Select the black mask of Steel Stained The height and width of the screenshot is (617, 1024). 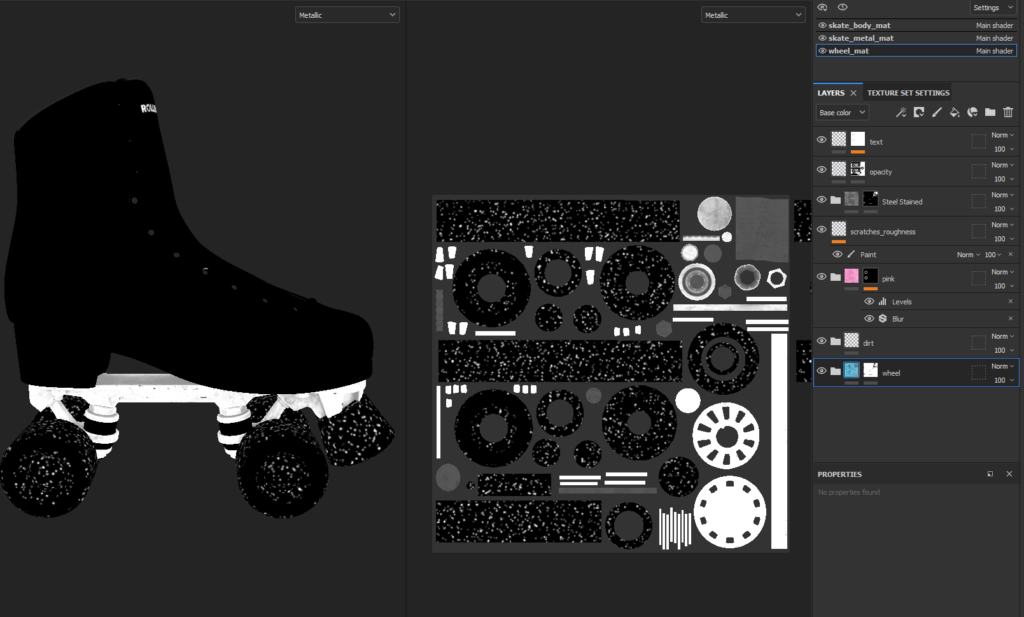coord(871,198)
